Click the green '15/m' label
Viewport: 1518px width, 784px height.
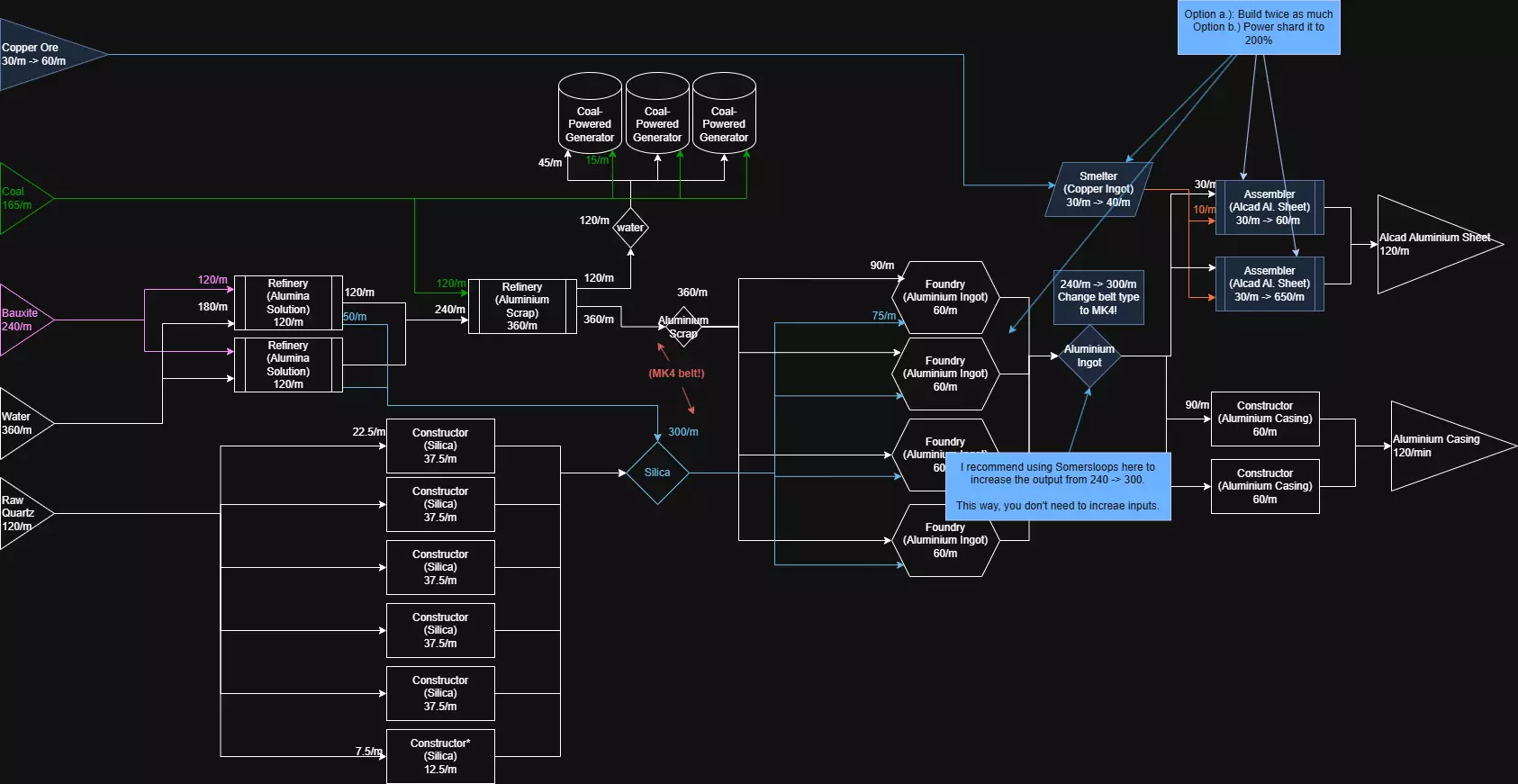[x=597, y=160]
